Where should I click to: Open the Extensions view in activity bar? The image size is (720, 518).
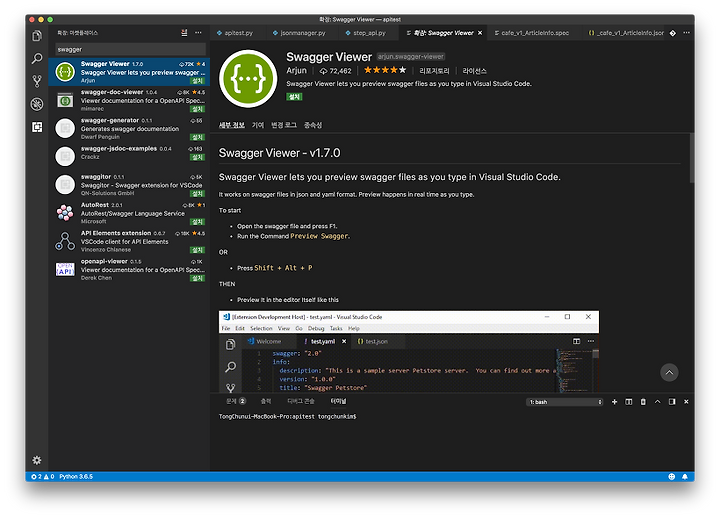pyautogui.click(x=37, y=127)
